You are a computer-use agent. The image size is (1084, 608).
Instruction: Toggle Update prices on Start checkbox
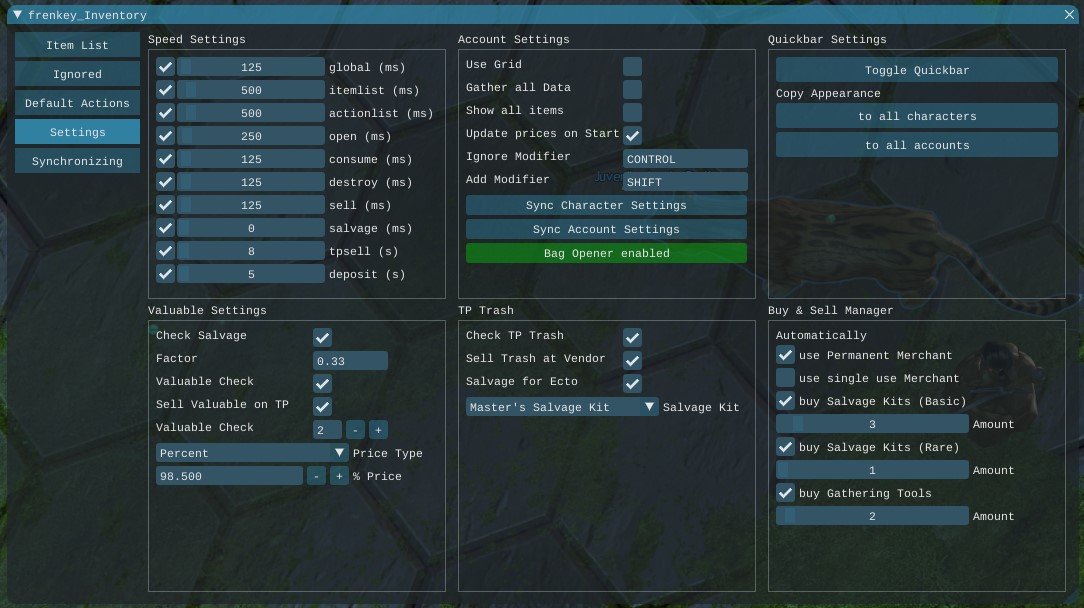pos(632,135)
